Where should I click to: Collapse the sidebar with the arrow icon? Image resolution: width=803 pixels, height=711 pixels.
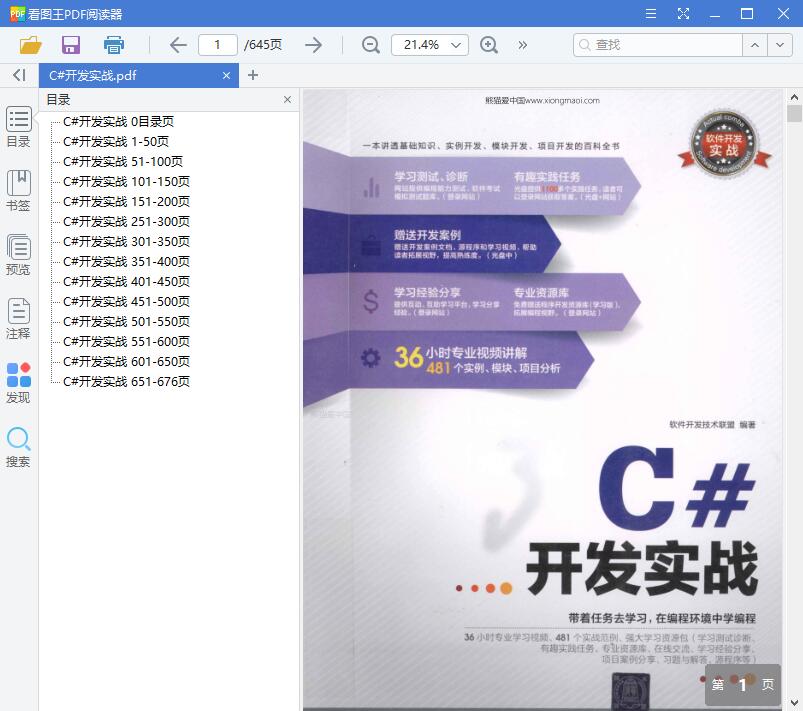pos(19,75)
